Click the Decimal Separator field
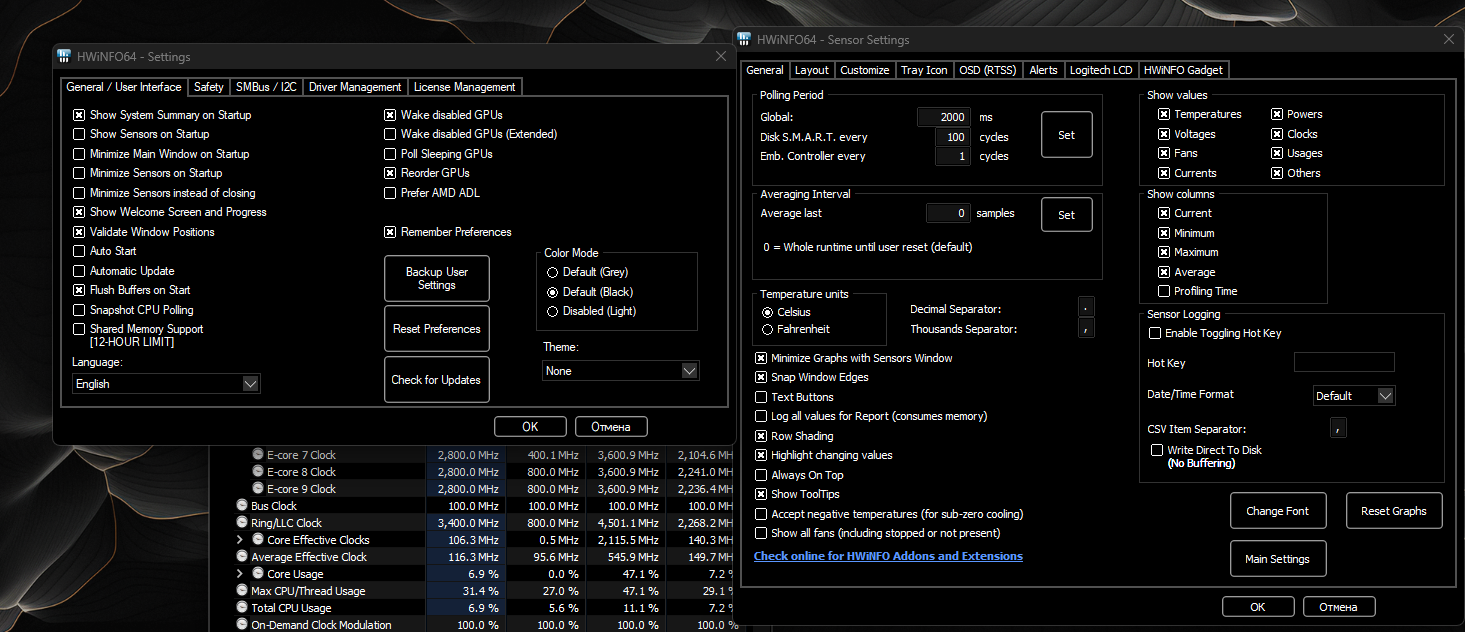 click(x=1087, y=309)
